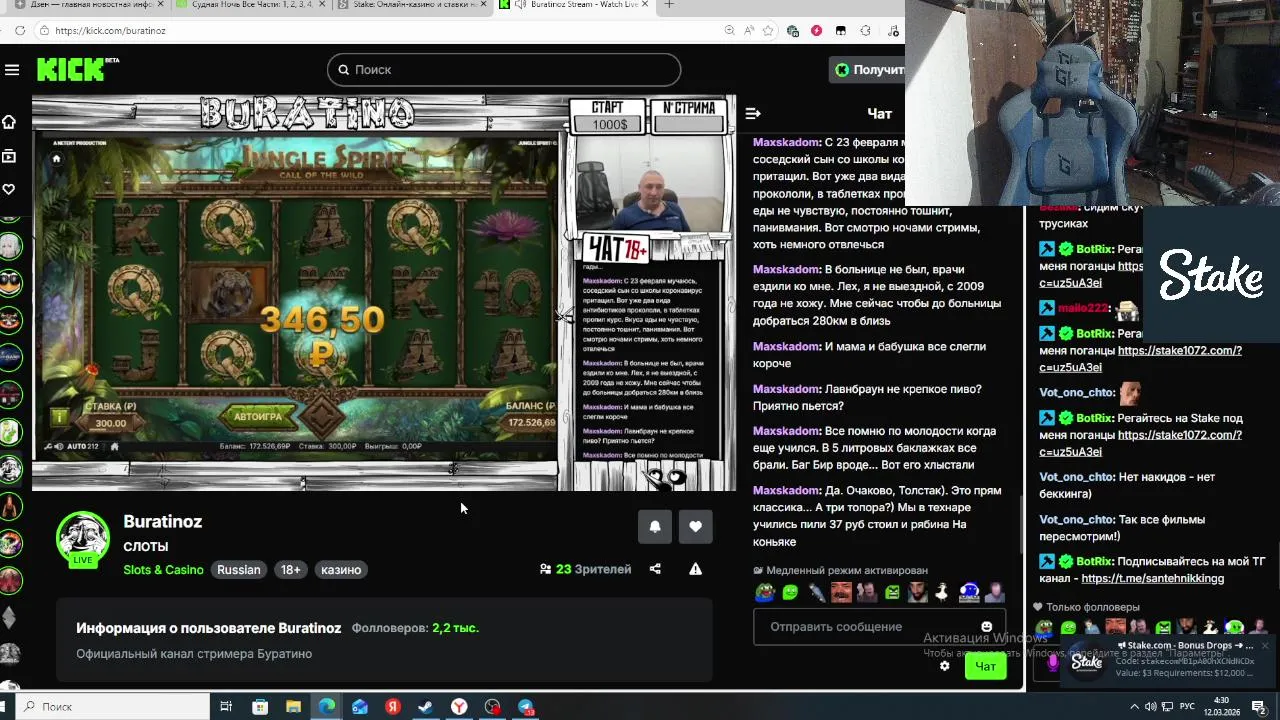Viewport: 1280px width, 720px height.
Task: Focus the Отправить сообщение chat field
Action: click(x=879, y=627)
